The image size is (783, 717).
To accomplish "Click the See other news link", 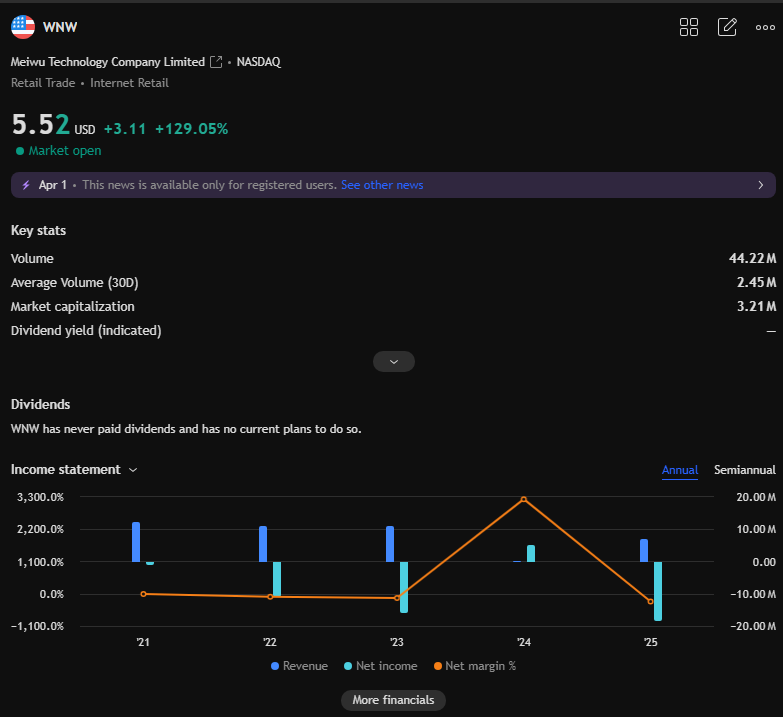I will click(x=382, y=185).
